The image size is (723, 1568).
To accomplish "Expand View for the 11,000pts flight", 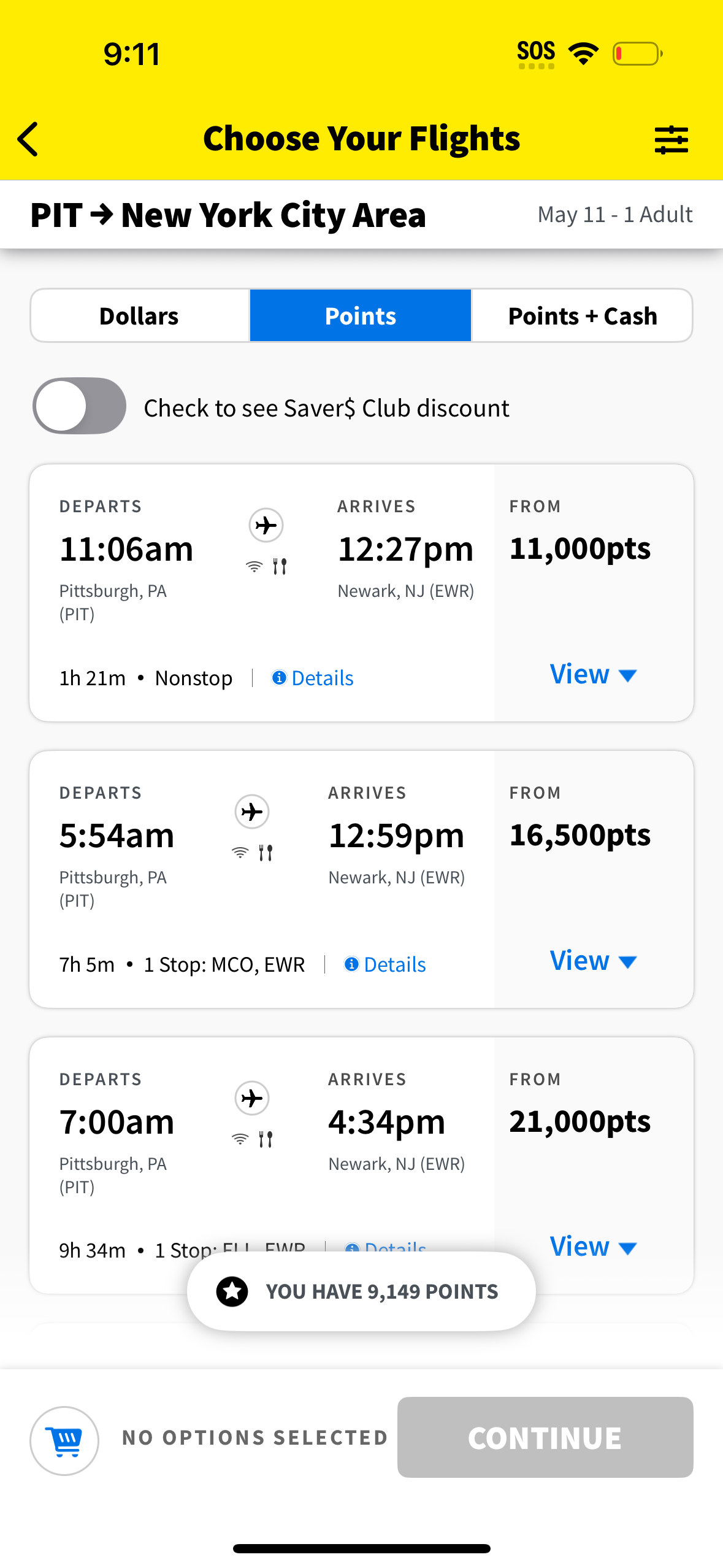I will pyautogui.click(x=592, y=675).
